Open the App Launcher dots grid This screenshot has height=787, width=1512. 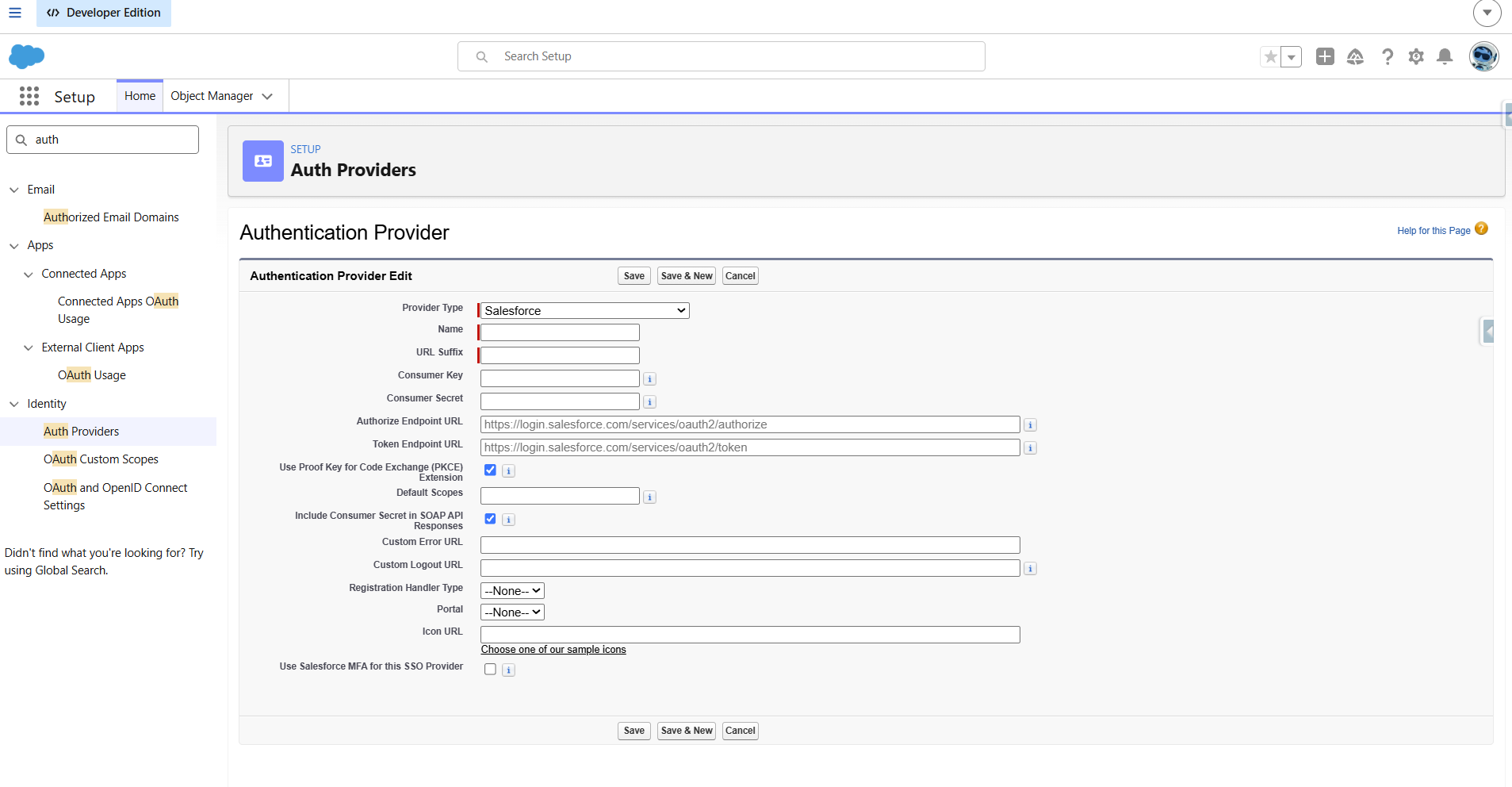29,96
